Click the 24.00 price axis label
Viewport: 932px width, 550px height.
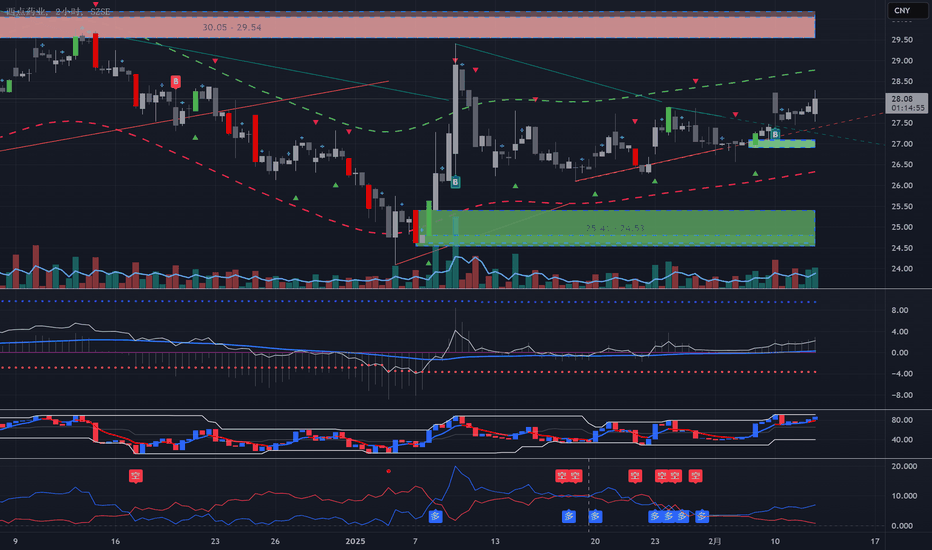902,269
